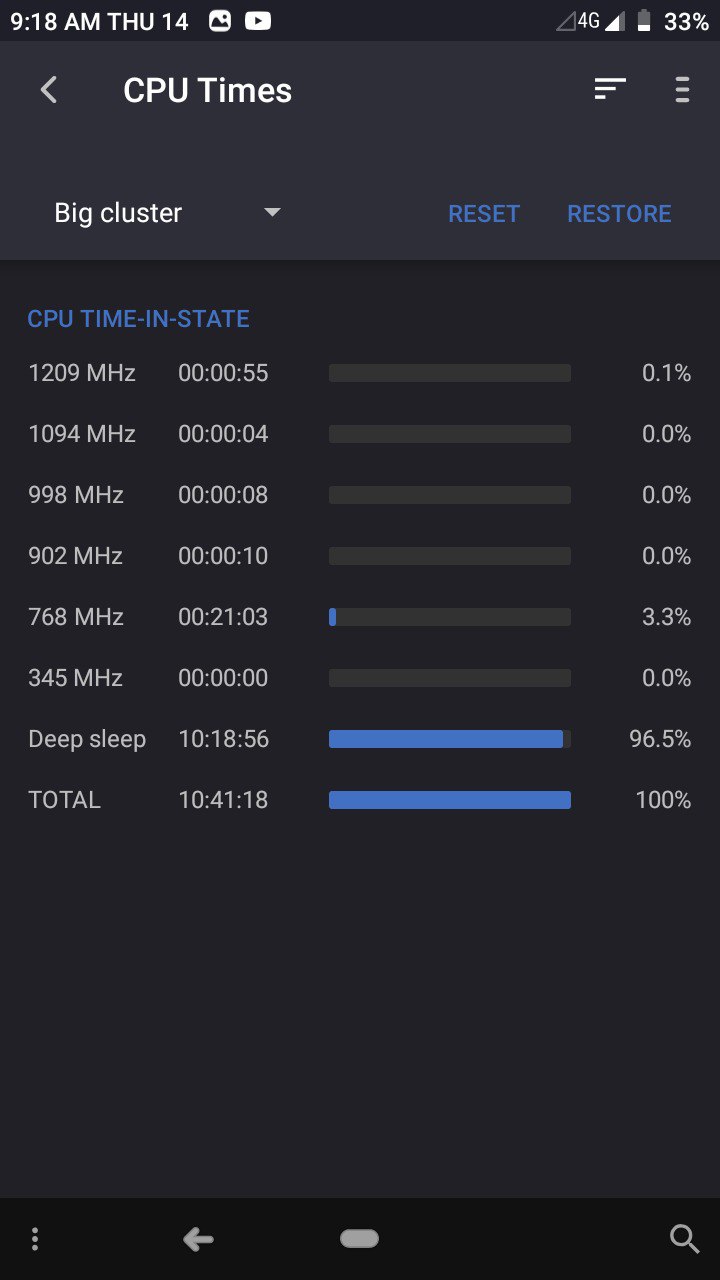The width and height of the screenshot is (720, 1280).
Task: Open the sort options icon
Action: coord(610,89)
